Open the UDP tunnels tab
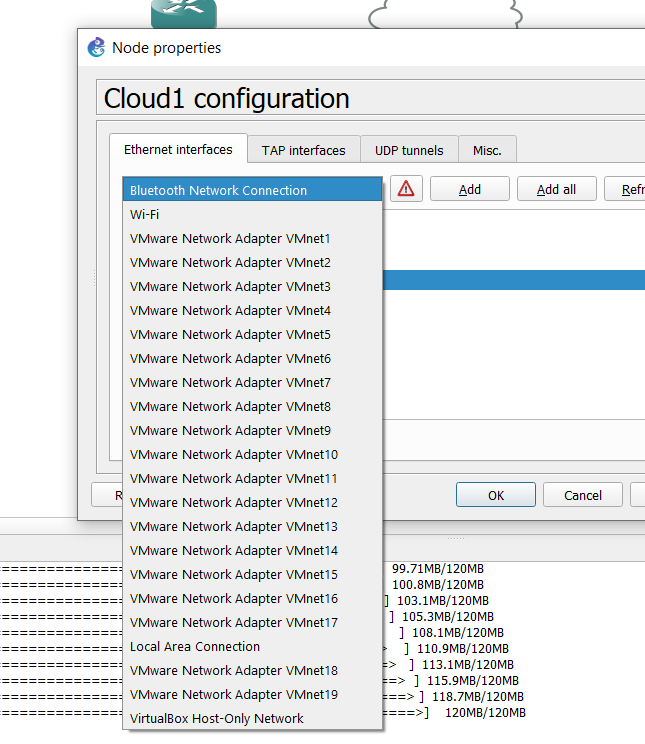Screen dimensions: 645x744 [x=409, y=150]
